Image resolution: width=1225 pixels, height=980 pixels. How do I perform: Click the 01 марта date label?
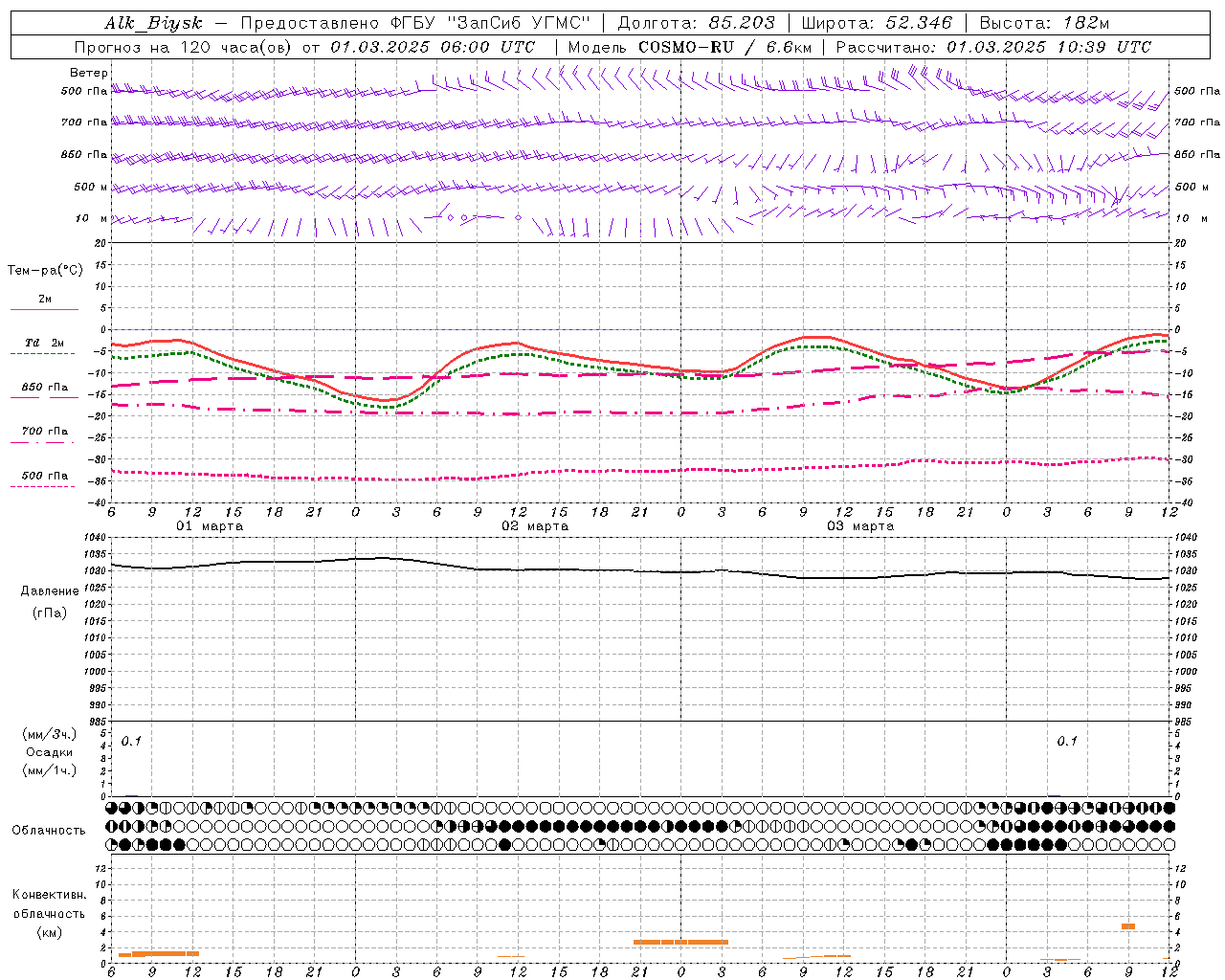click(x=211, y=526)
